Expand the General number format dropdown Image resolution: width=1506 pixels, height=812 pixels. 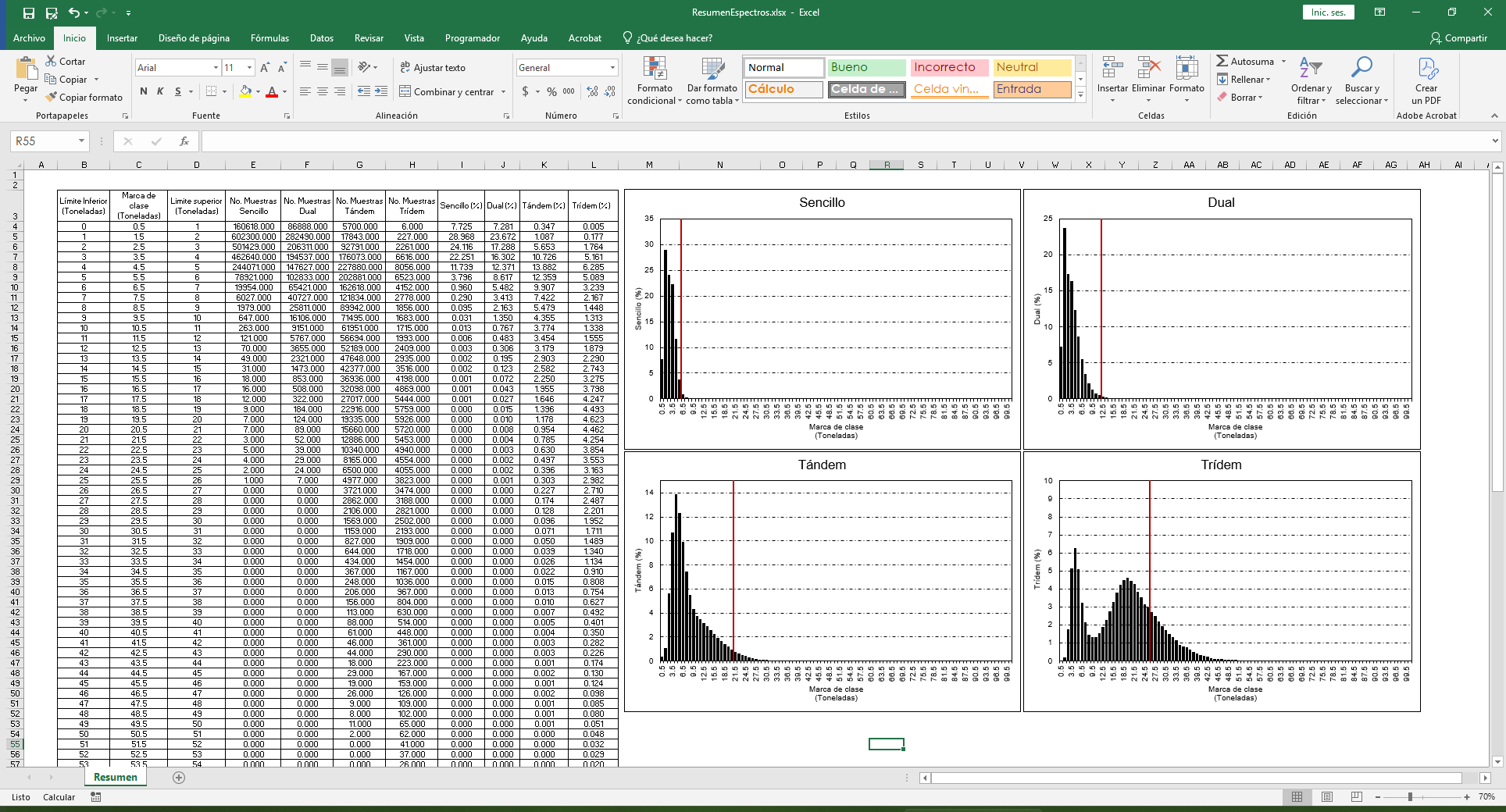pos(612,68)
